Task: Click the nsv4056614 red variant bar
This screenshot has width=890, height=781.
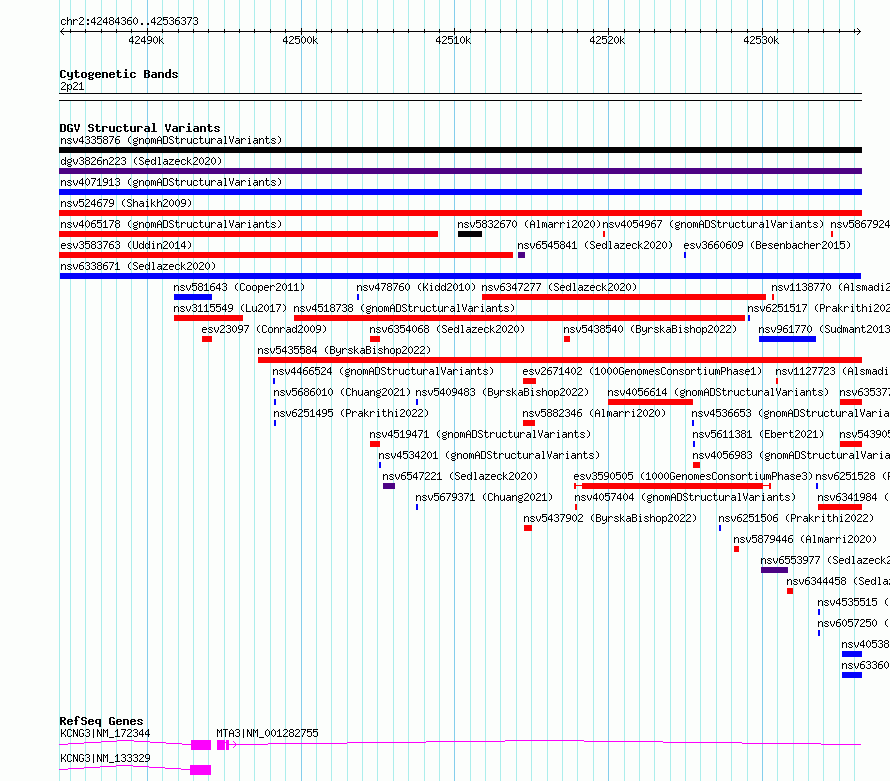Action: coord(650,402)
